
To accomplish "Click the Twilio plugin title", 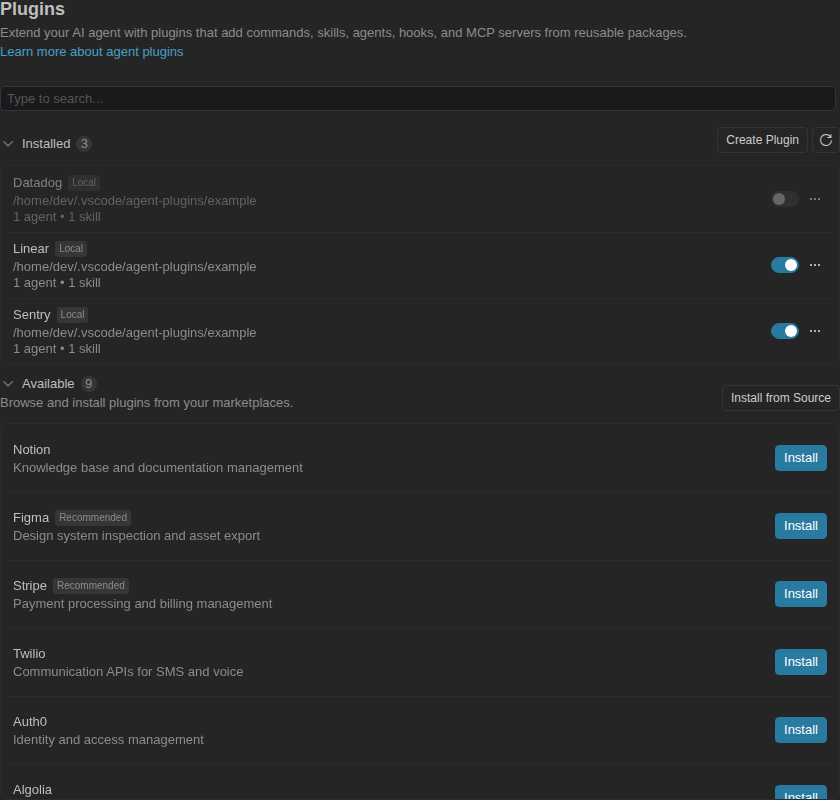I will coord(29,654).
